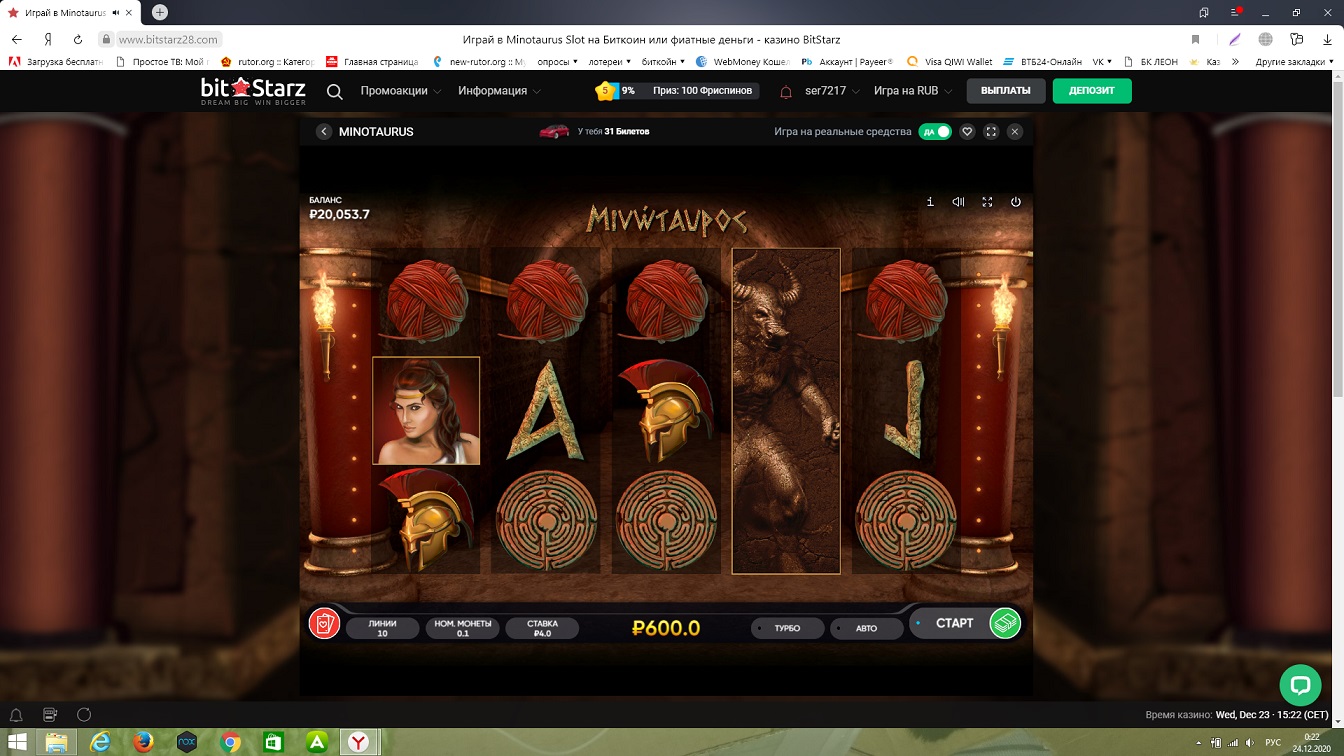
Task: Open the Аккаунт | Payeer bookmark
Action: point(847,62)
